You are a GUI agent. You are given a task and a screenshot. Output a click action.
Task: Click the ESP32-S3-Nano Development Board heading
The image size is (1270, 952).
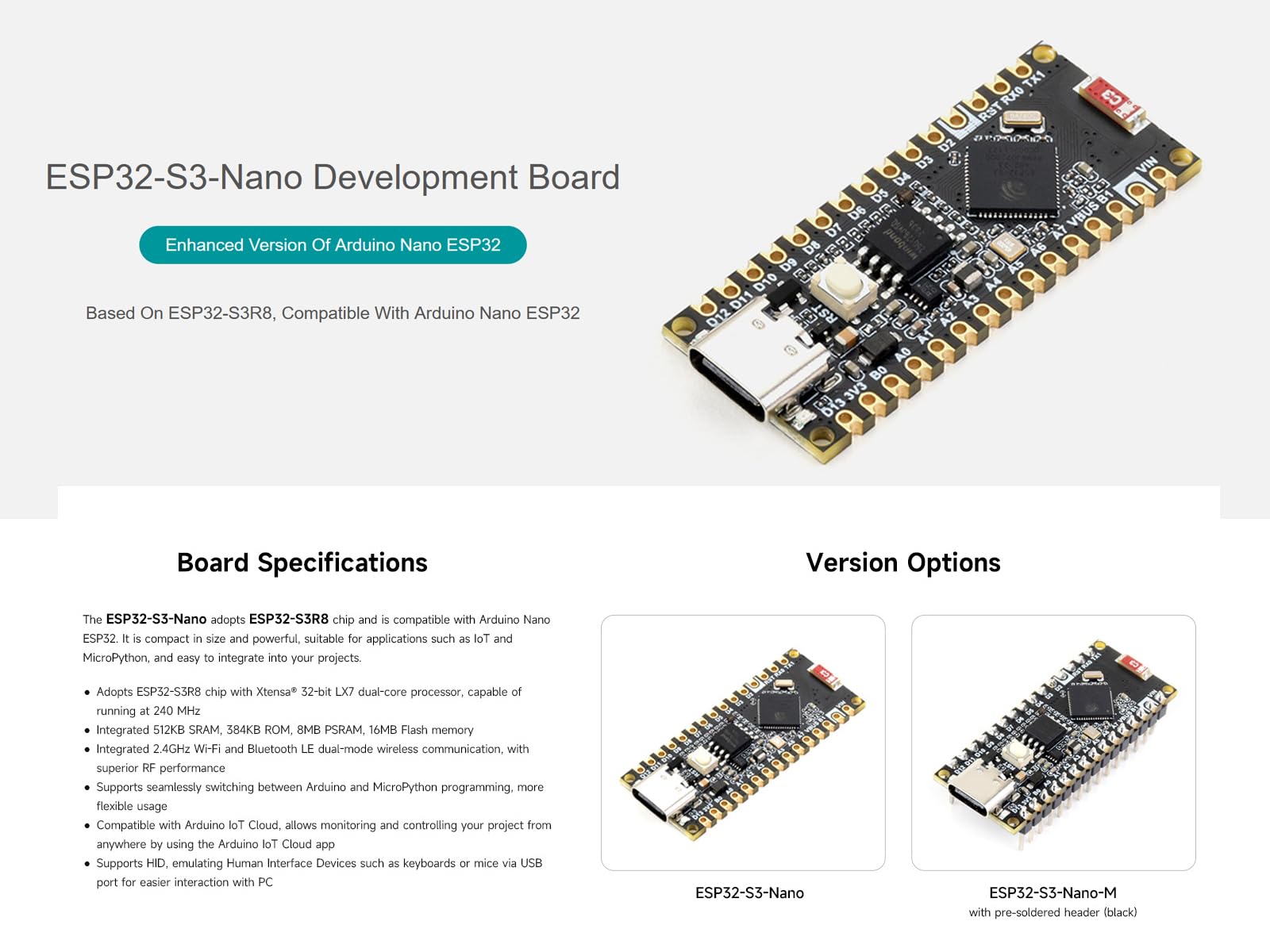tap(333, 177)
